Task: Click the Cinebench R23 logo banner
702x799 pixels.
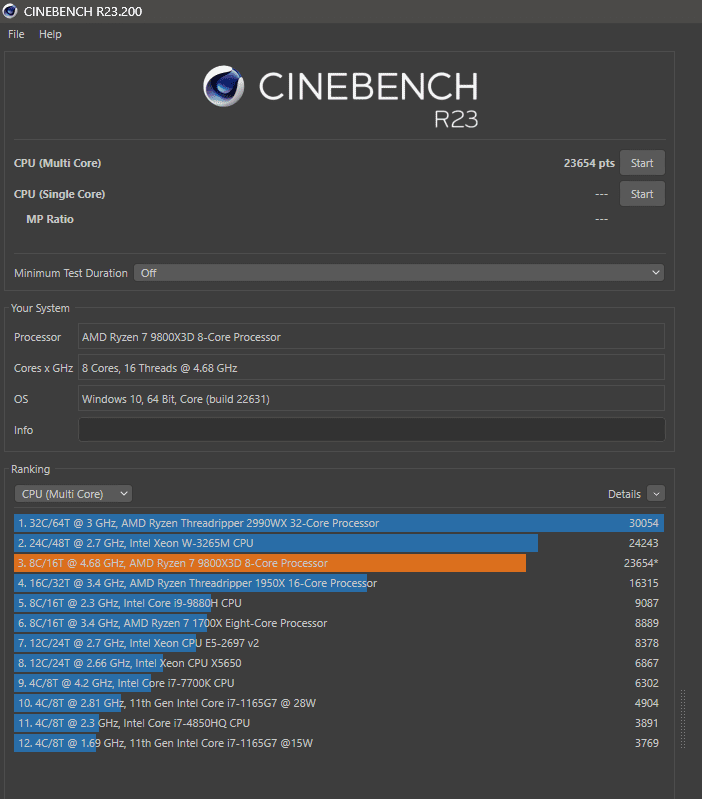Action: [340, 96]
